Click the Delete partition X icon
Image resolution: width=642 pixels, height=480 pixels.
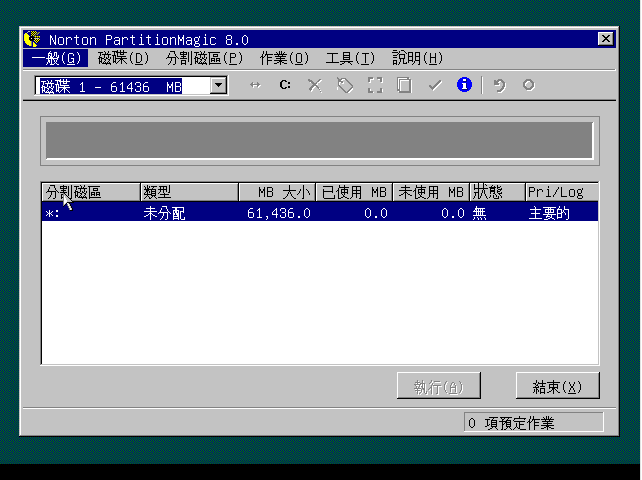pos(315,85)
